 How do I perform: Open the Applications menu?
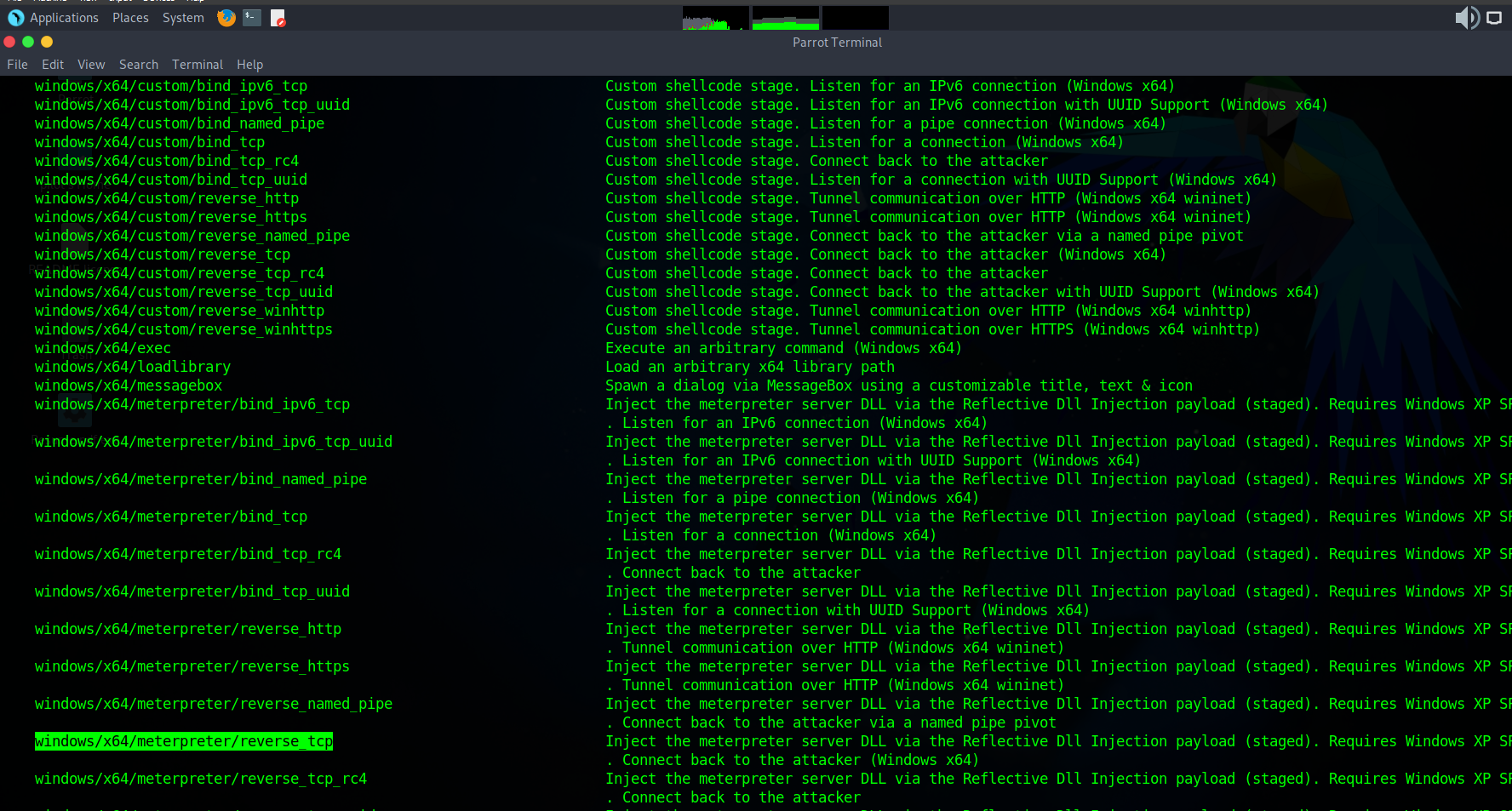(x=64, y=17)
